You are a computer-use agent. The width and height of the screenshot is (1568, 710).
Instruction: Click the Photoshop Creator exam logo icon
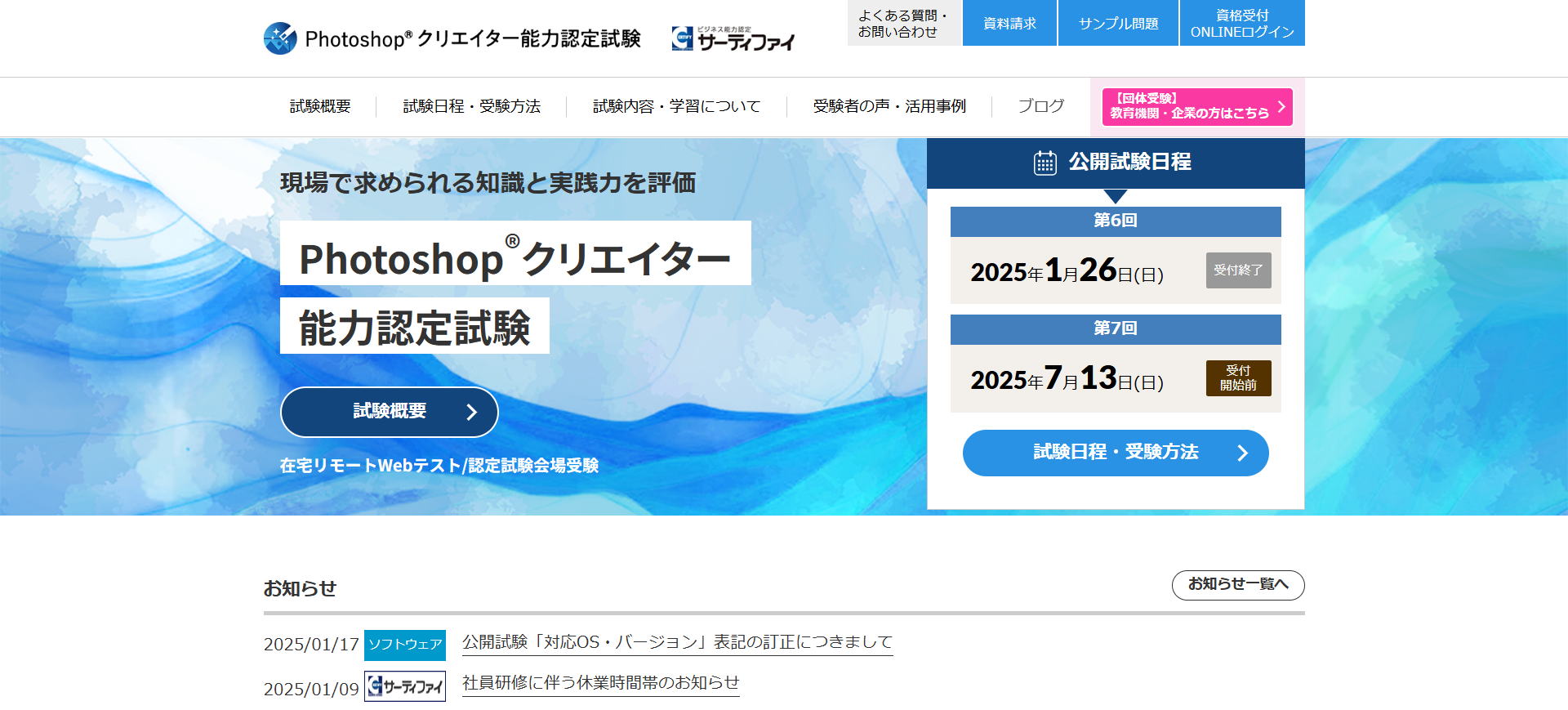280,38
